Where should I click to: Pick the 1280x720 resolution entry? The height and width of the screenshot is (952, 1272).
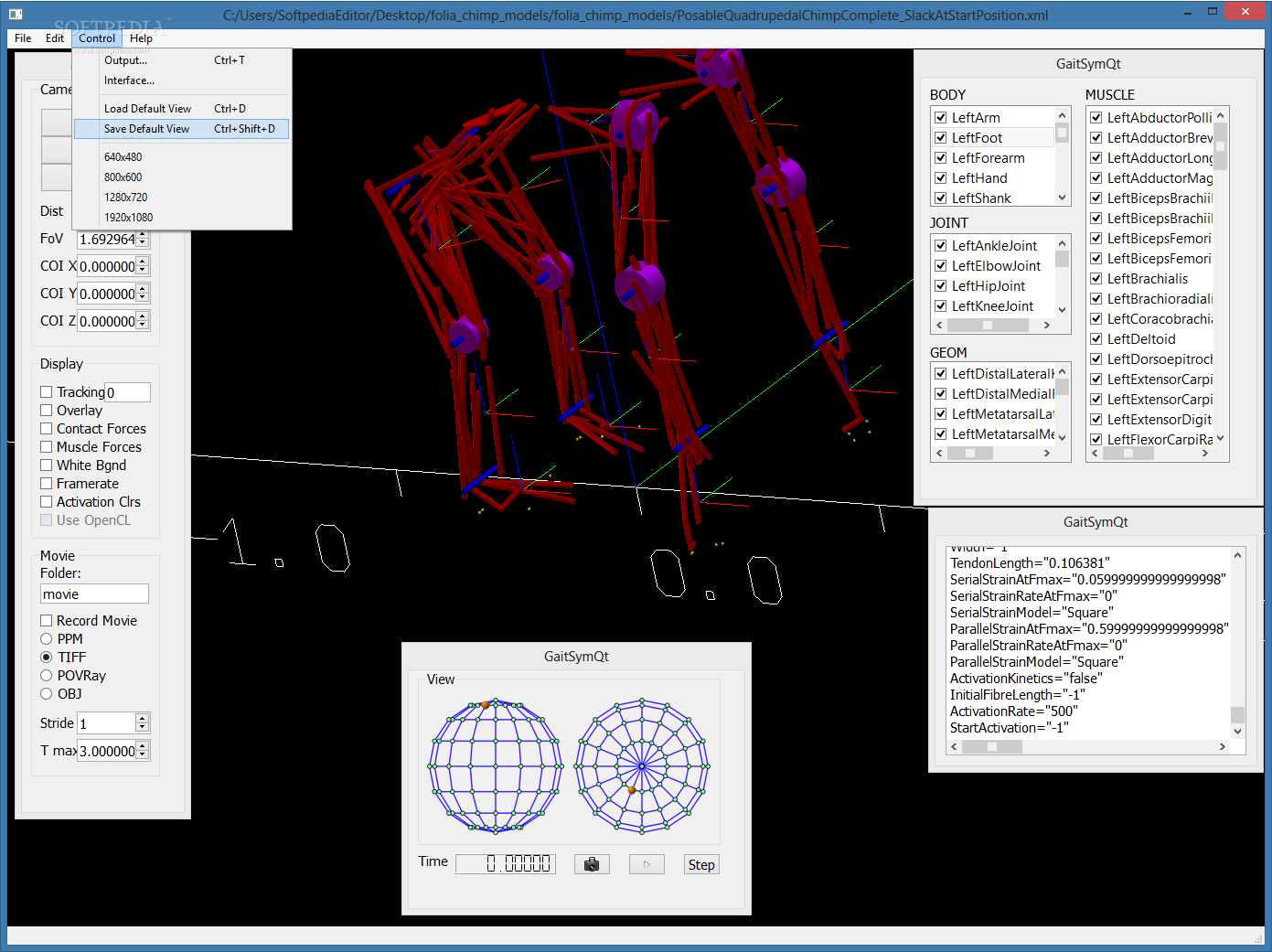182,198
